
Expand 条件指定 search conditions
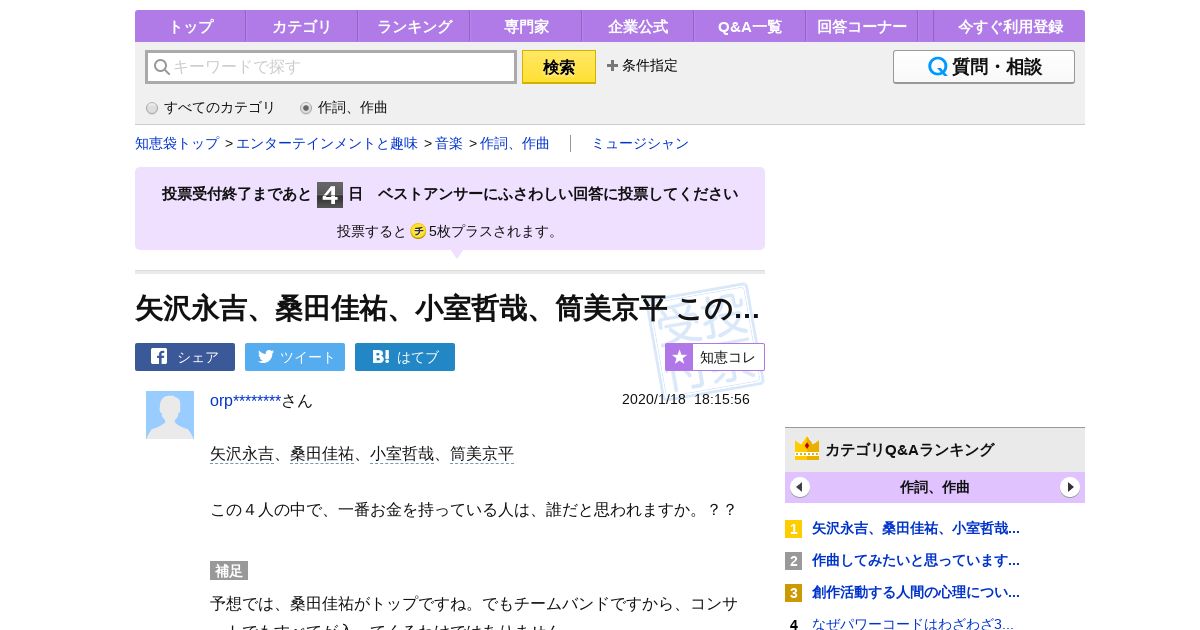pyautogui.click(x=642, y=66)
